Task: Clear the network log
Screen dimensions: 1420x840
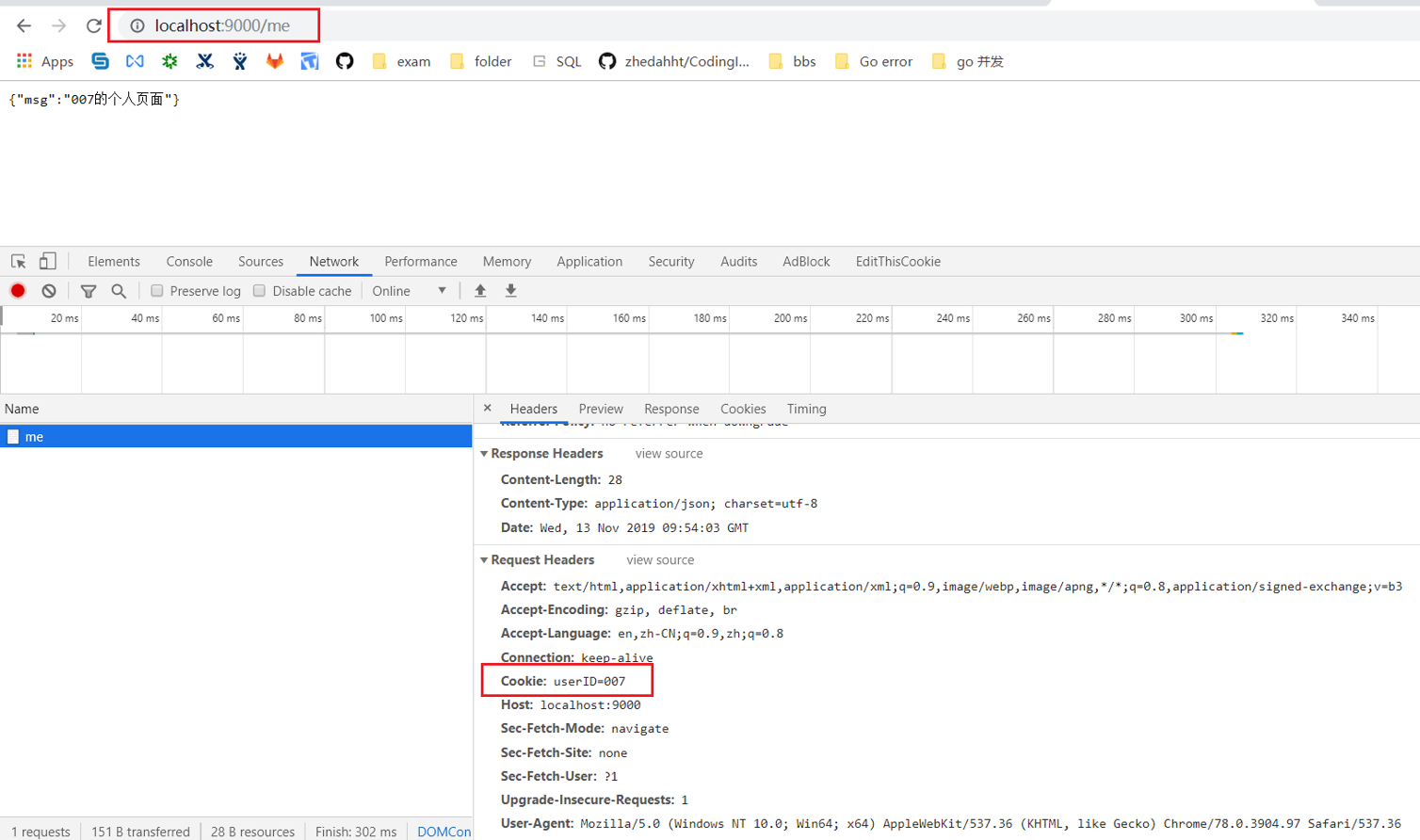Action: 49,291
